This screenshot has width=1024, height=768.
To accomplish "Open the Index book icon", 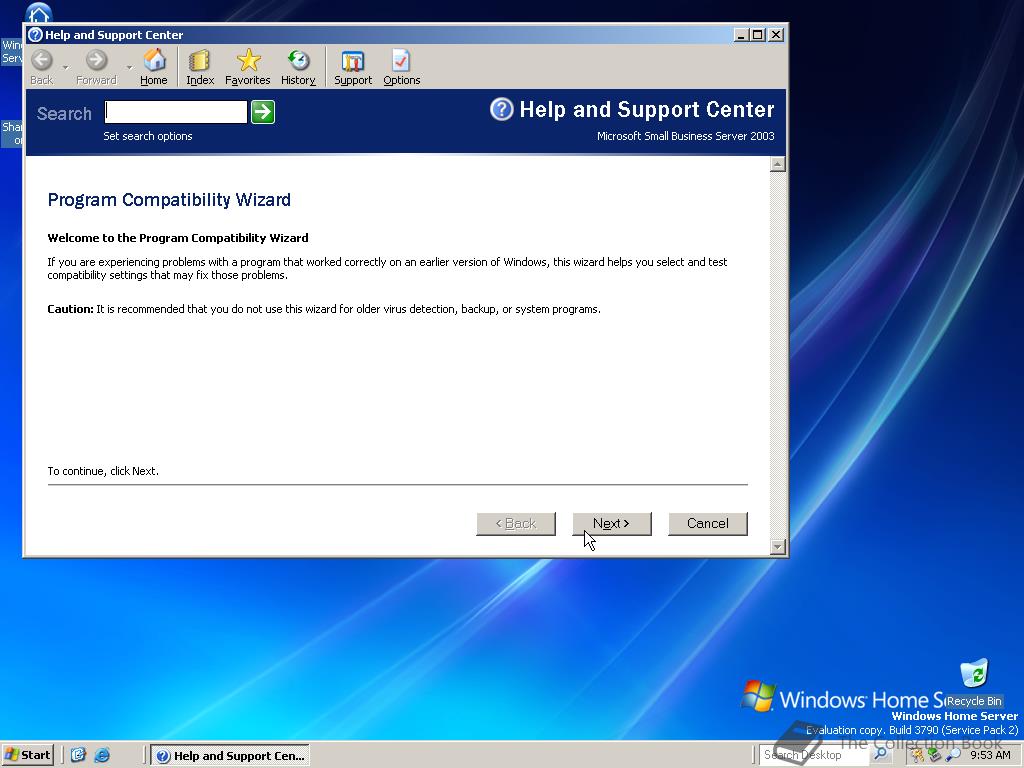I will [x=200, y=67].
